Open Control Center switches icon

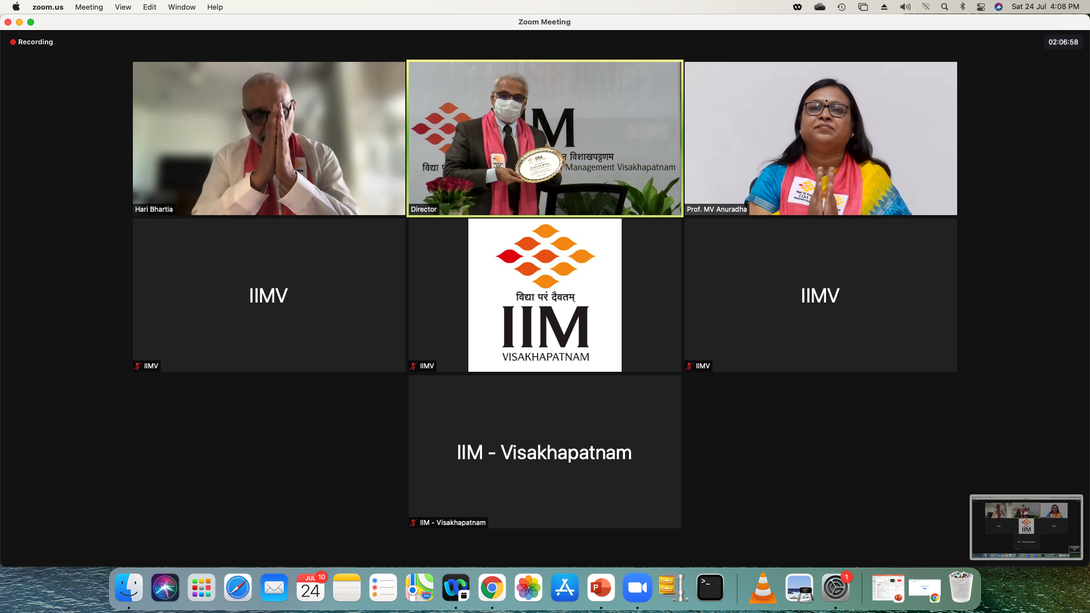[x=980, y=7]
